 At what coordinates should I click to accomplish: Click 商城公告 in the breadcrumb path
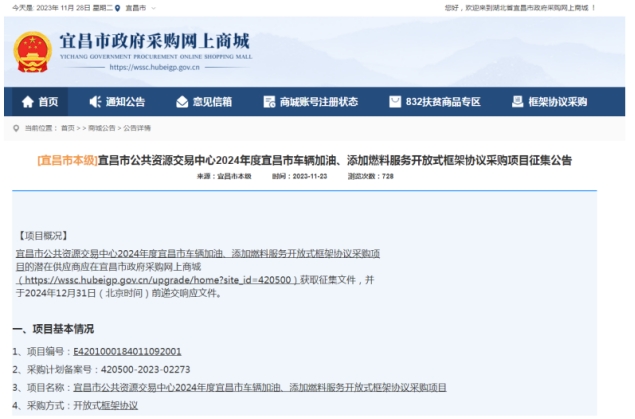pos(101,128)
